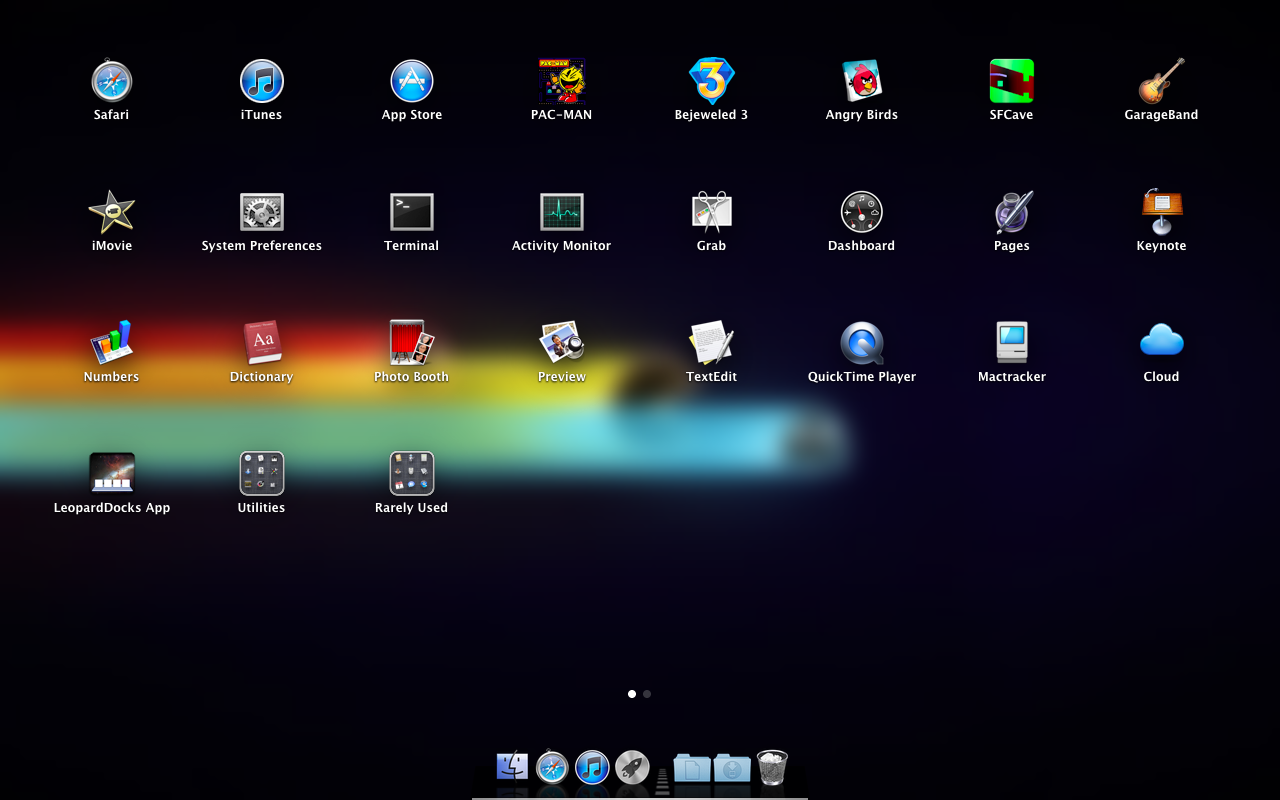The height and width of the screenshot is (800, 1280).
Task: Launch the Terminal app
Action: 412,212
